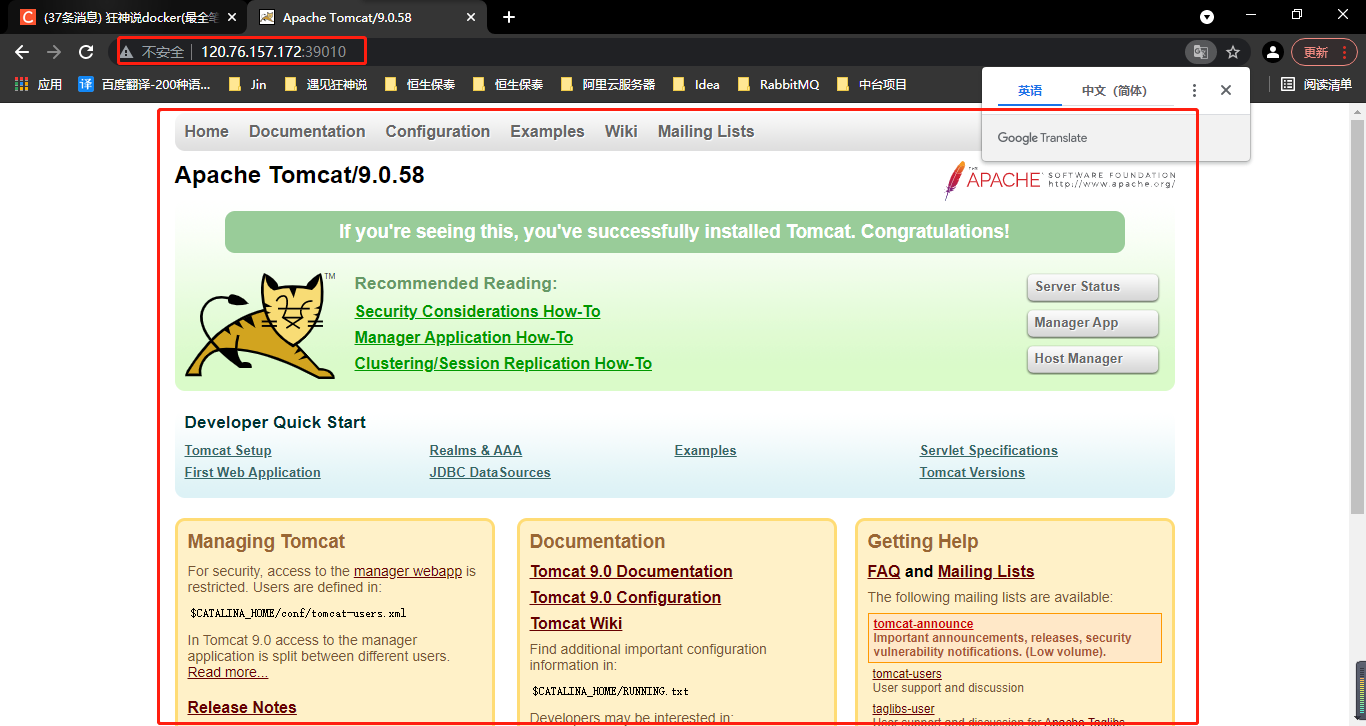1366x726 pixels.
Task: Open the Tomcat Wiki link
Action: pos(576,623)
